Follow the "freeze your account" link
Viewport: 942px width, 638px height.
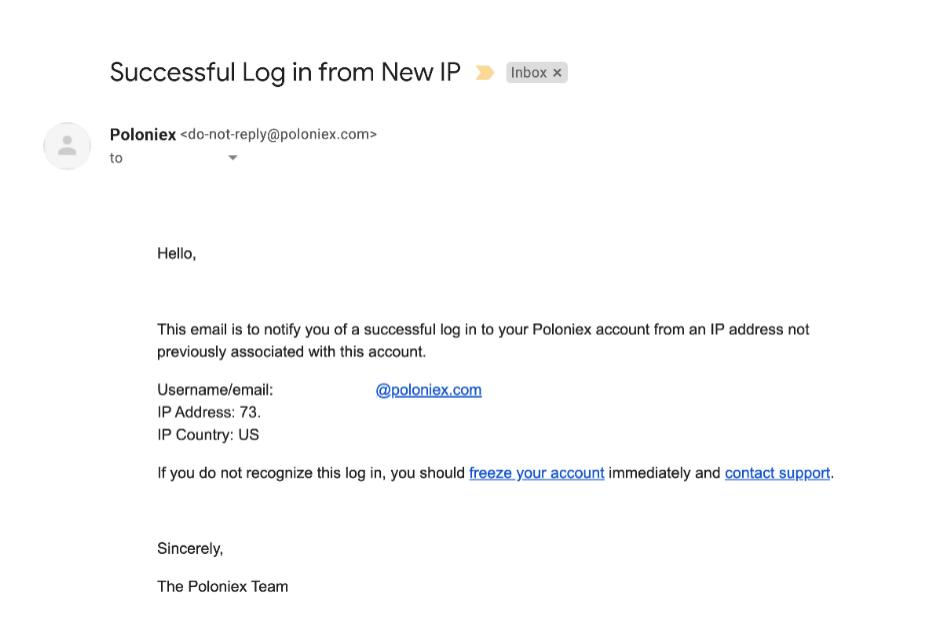pos(536,473)
